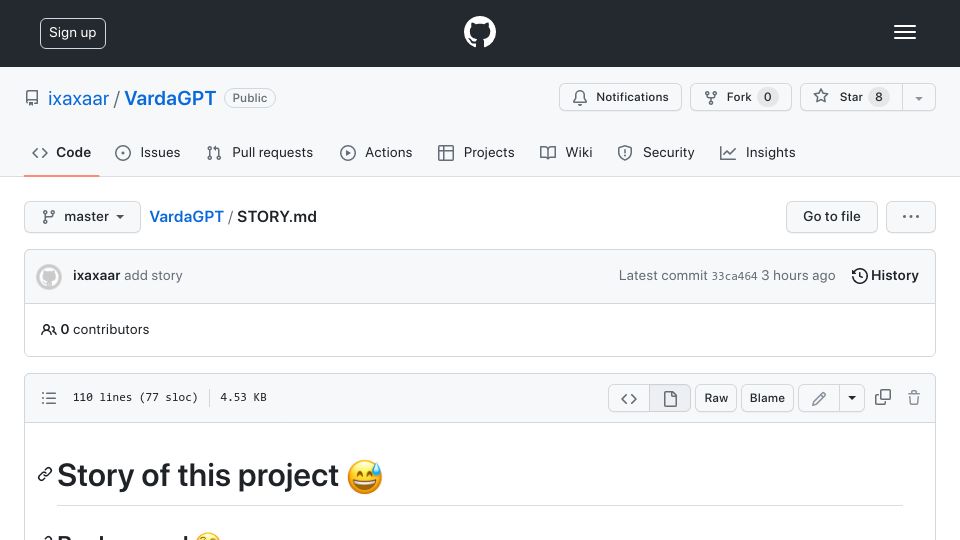Open the add story commit message
The height and width of the screenshot is (540, 960).
pyautogui.click(x=153, y=276)
